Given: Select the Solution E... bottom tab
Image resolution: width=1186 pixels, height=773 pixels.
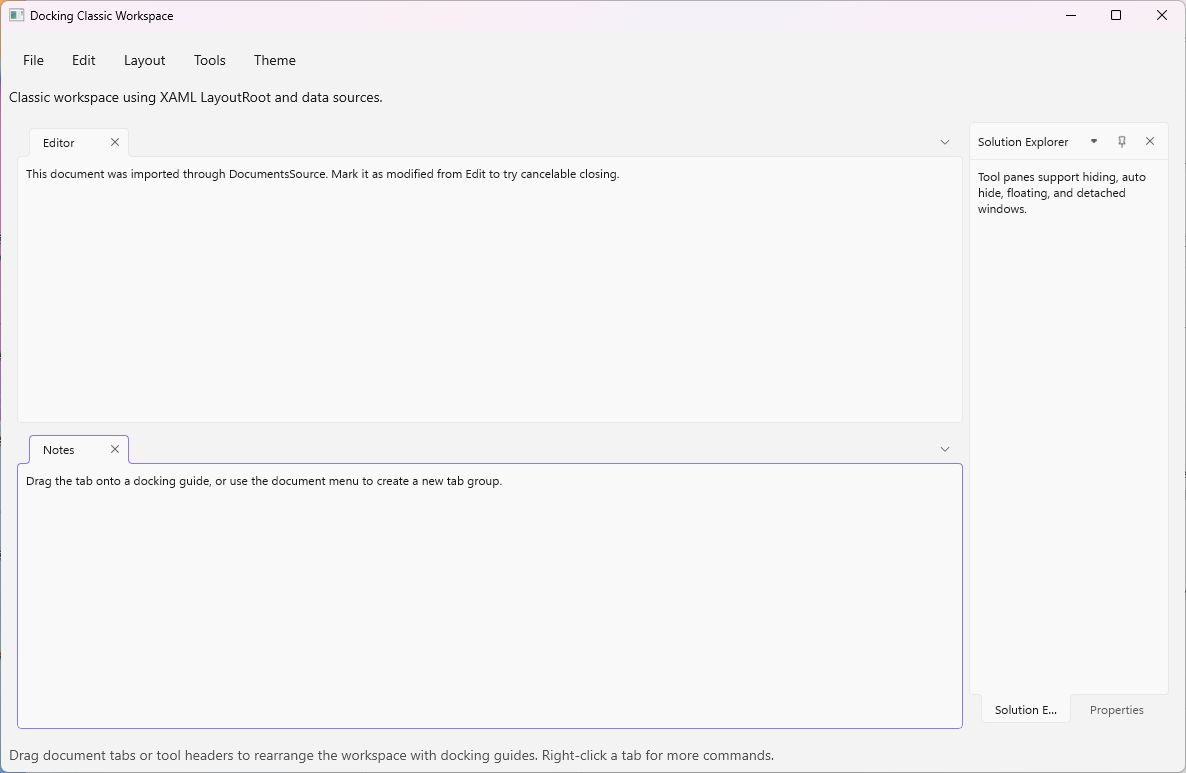Looking at the screenshot, I should pyautogui.click(x=1026, y=709).
